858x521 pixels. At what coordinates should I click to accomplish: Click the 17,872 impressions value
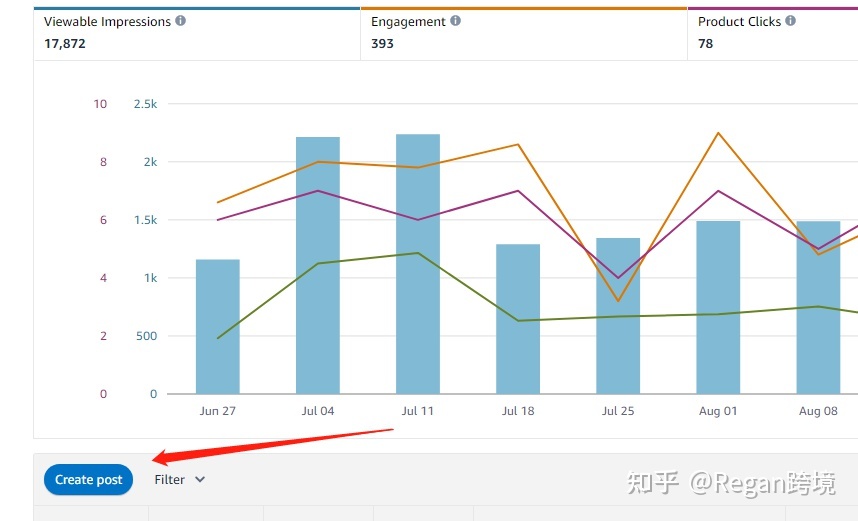(65, 44)
